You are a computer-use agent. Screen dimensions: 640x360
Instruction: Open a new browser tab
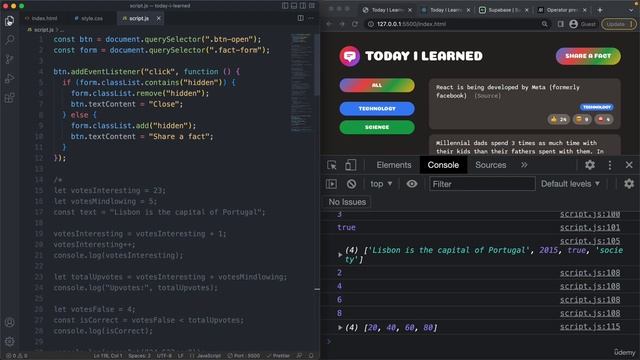(x=600, y=10)
